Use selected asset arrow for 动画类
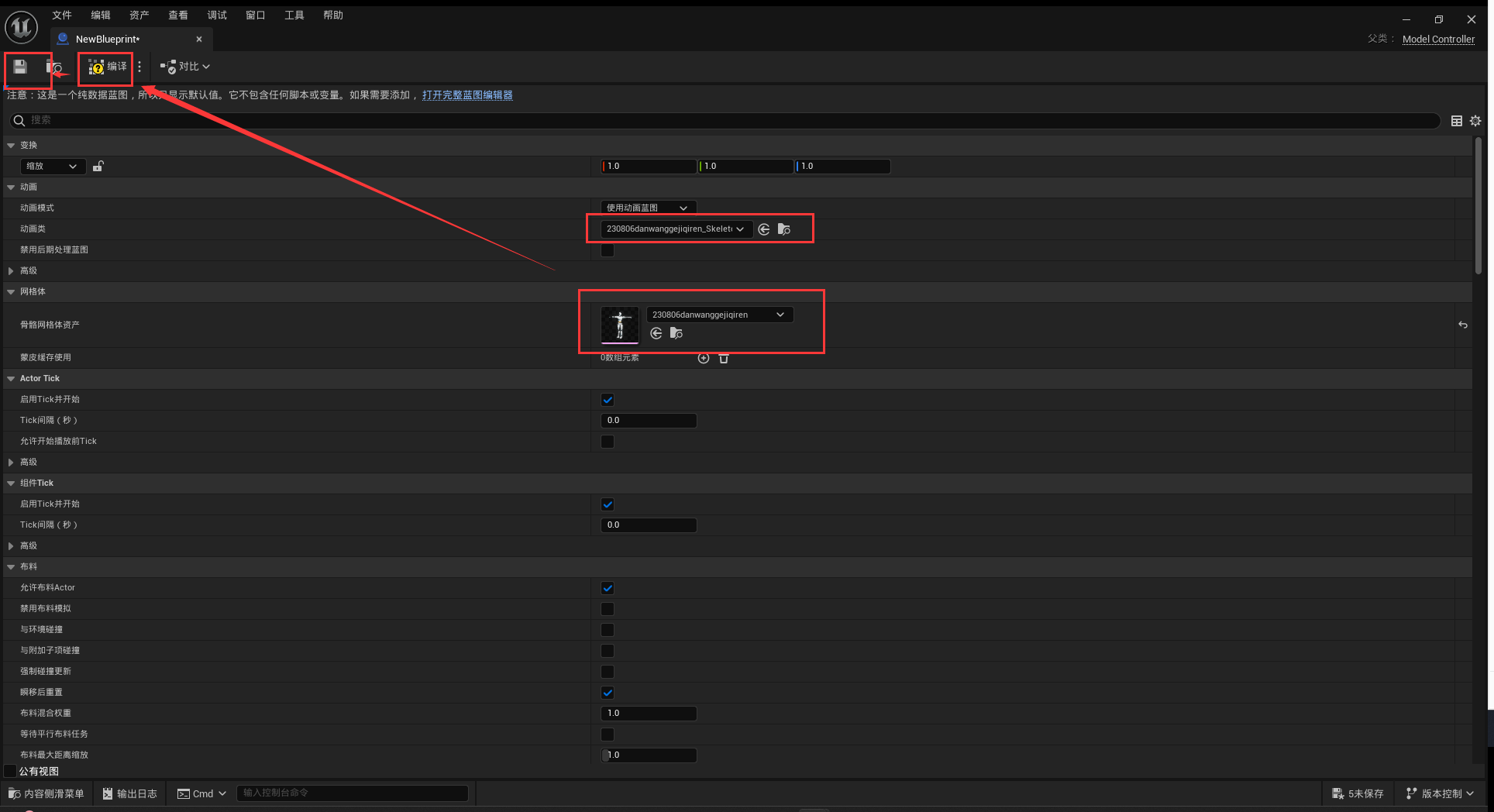 coord(764,229)
